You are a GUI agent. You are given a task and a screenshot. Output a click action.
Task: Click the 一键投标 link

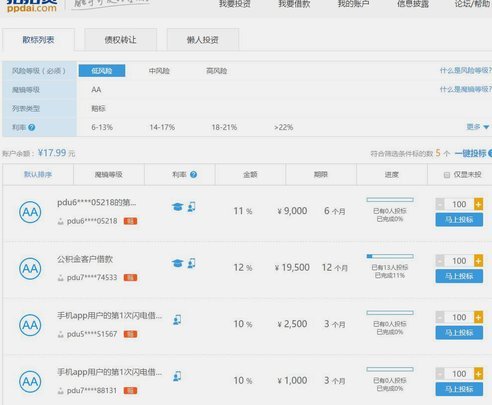(x=470, y=153)
